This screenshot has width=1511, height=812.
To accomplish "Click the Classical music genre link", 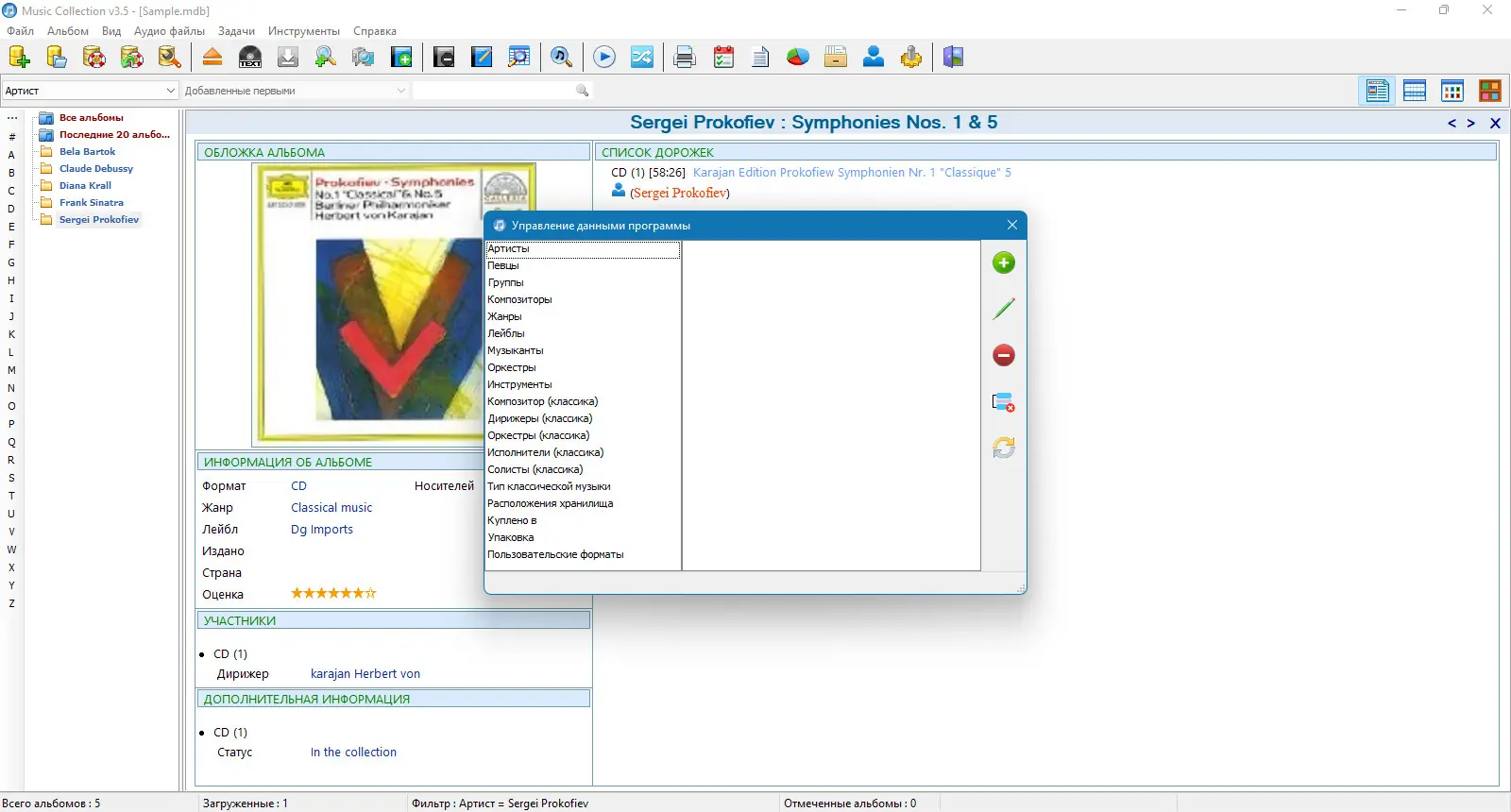I will [331, 508].
